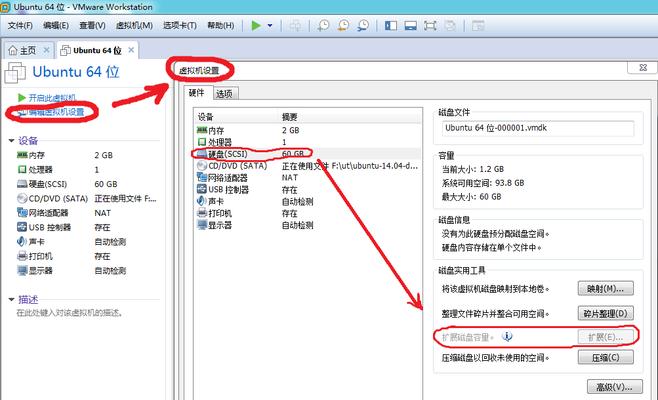Select 显示器 row in settings device list

tap(308, 225)
